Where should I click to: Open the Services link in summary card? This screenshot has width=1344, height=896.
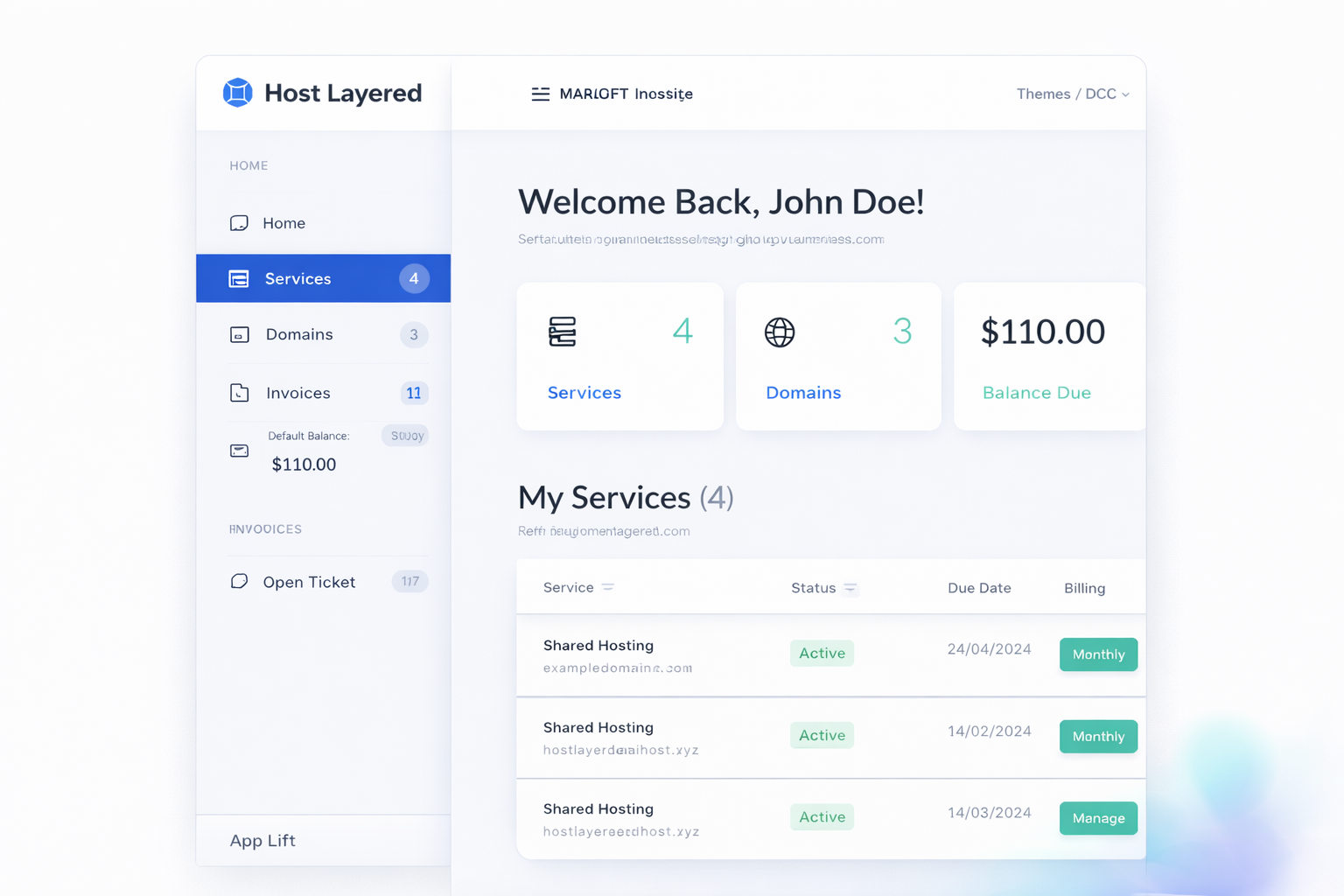click(x=584, y=393)
